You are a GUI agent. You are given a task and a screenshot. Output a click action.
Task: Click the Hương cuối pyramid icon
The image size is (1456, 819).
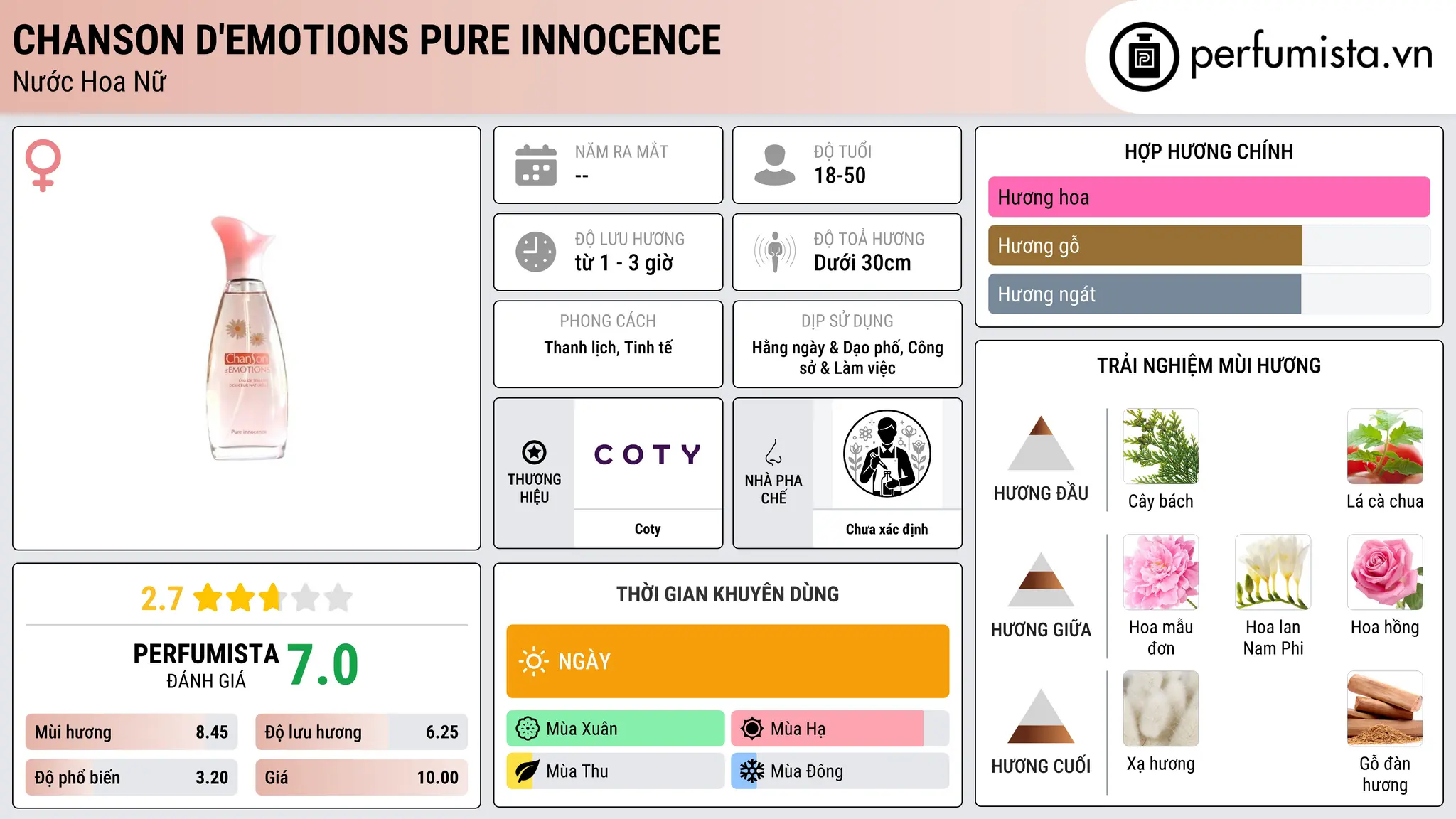click(1041, 716)
